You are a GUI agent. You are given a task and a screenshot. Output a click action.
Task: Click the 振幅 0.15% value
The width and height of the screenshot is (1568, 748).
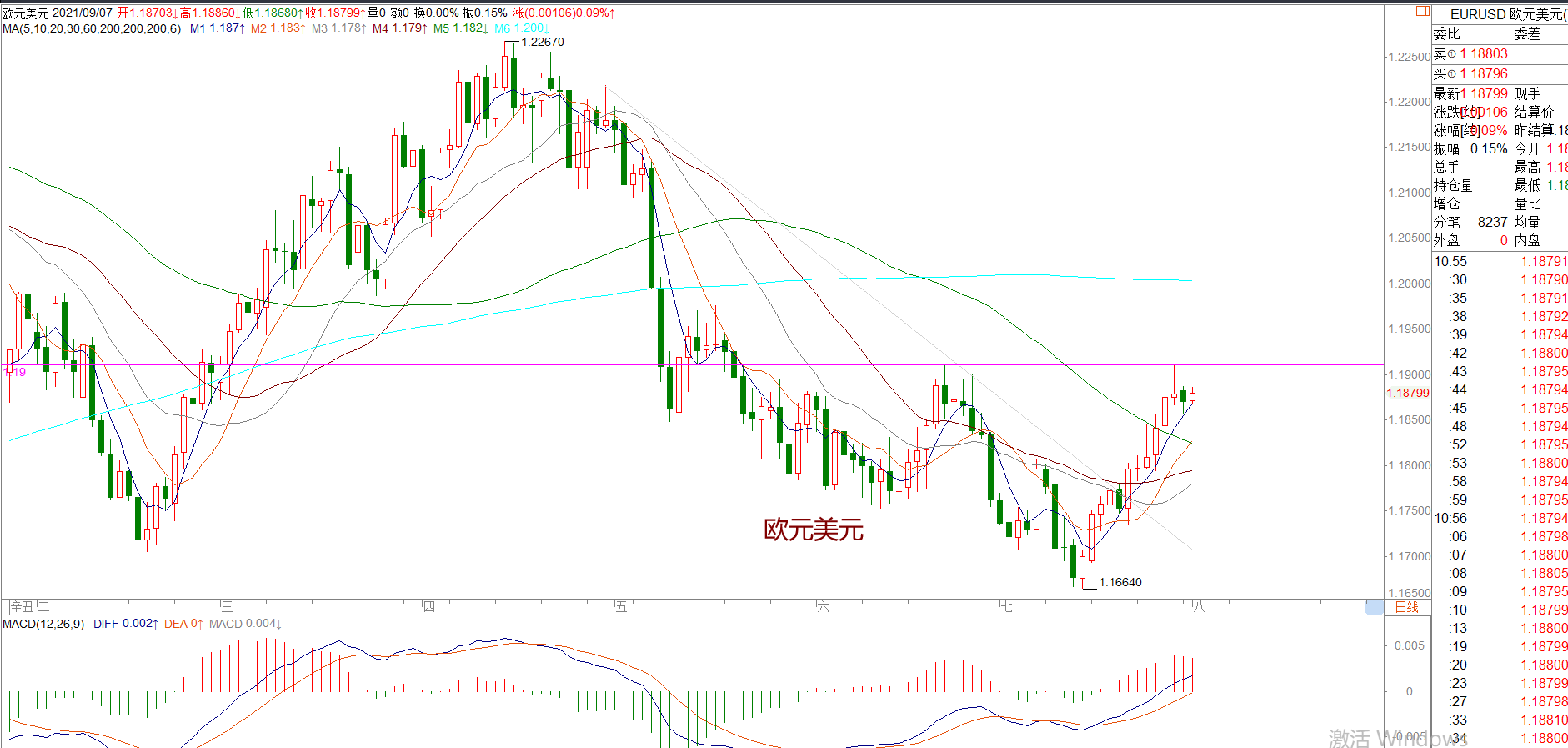coord(1489,148)
